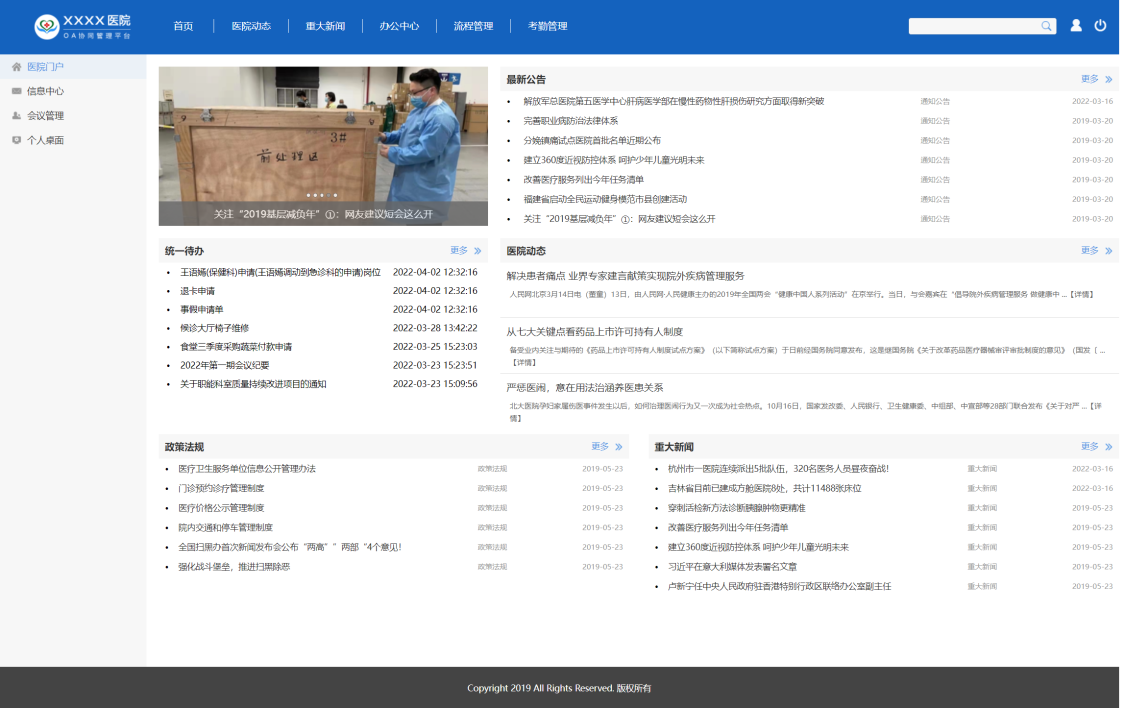Select 考勤管理 from the top navigation

(547, 26)
